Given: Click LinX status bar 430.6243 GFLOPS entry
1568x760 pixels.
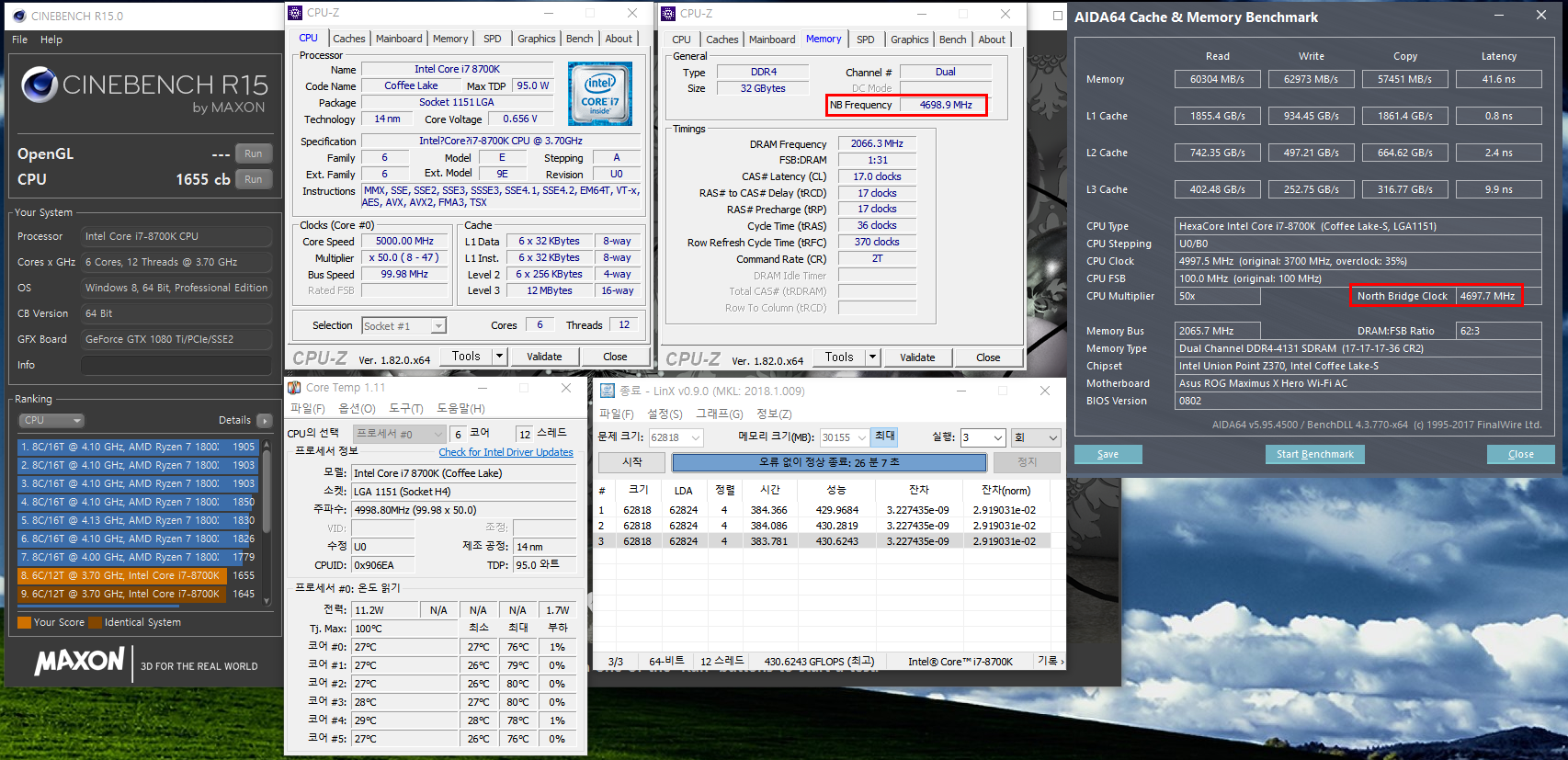Looking at the screenshot, I should tap(819, 661).
